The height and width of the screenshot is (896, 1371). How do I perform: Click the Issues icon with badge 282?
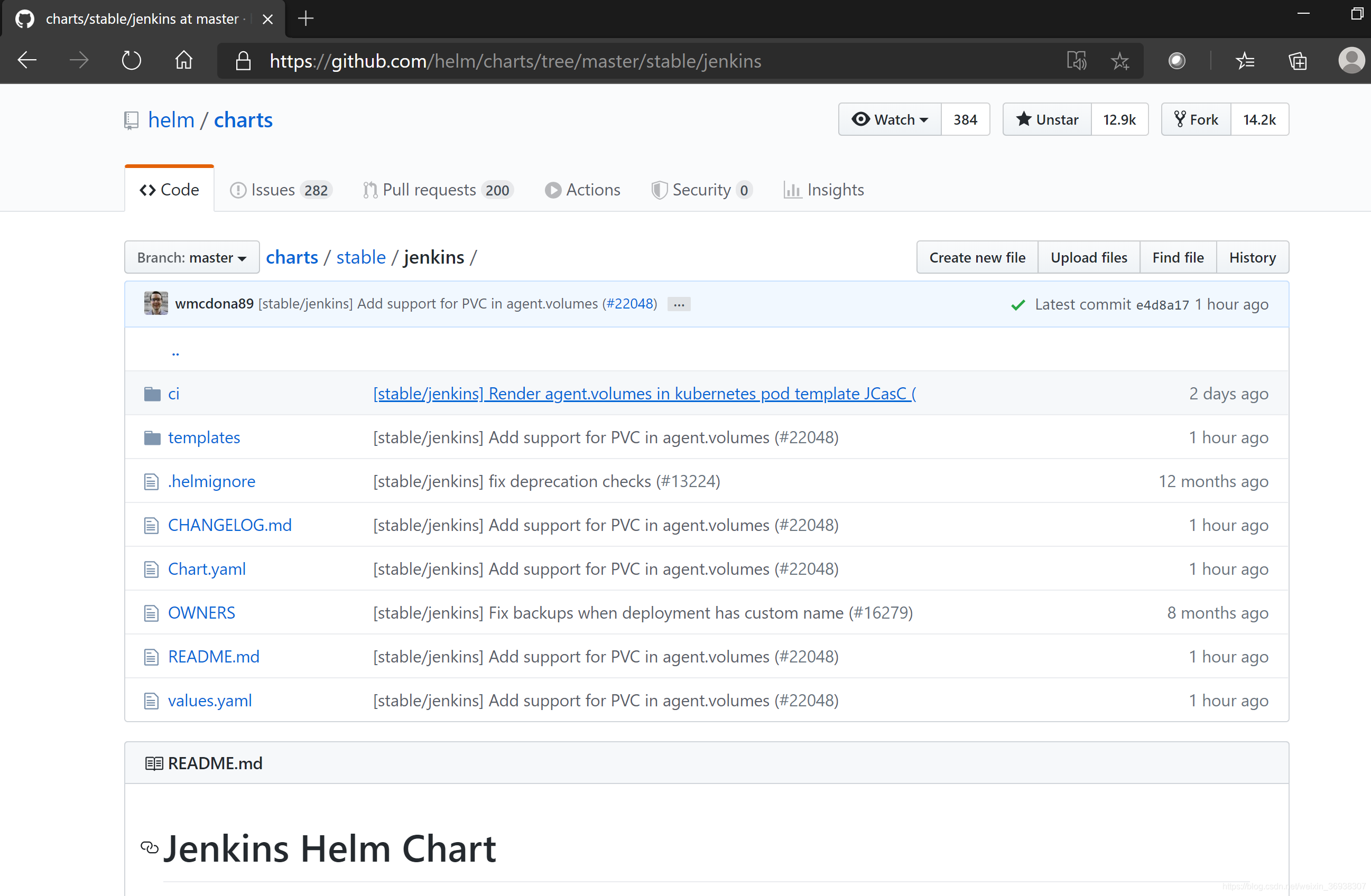point(279,189)
